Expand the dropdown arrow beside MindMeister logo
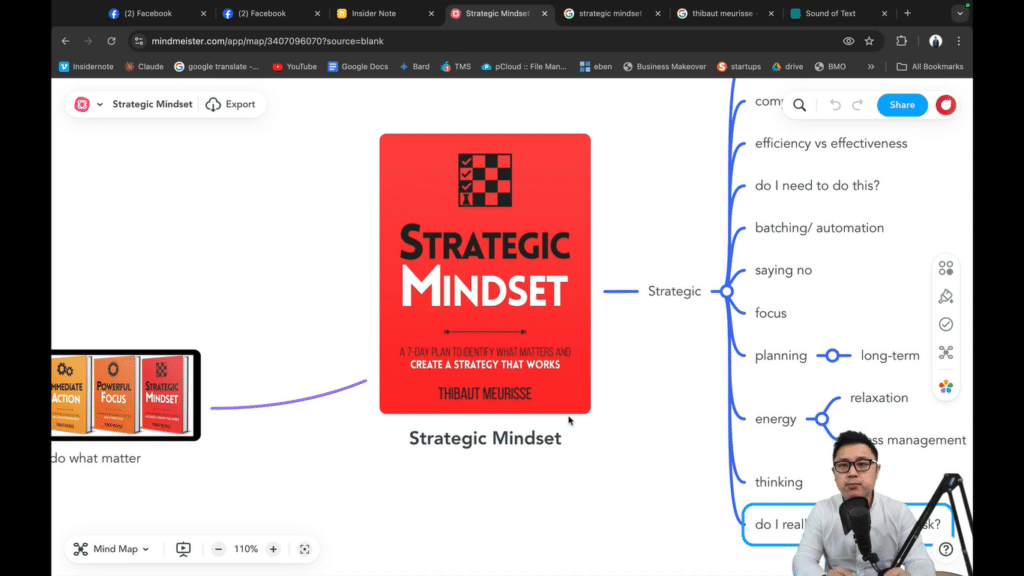 (100, 104)
